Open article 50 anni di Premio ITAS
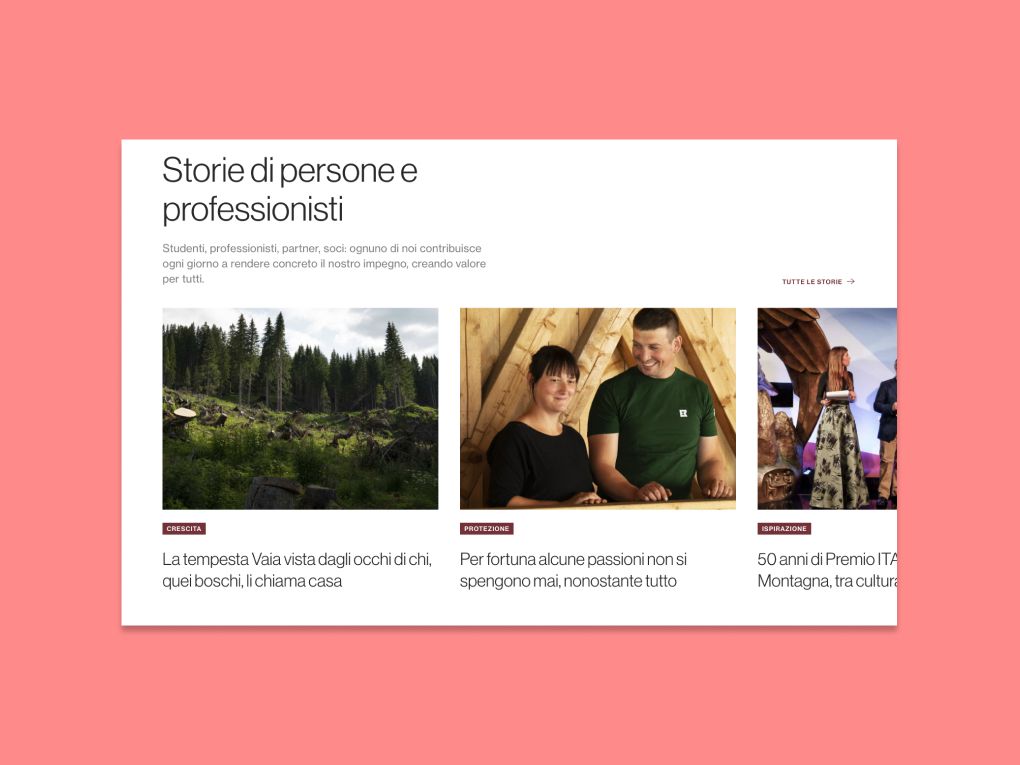This screenshot has height=765, width=1020. click(827, 570)
